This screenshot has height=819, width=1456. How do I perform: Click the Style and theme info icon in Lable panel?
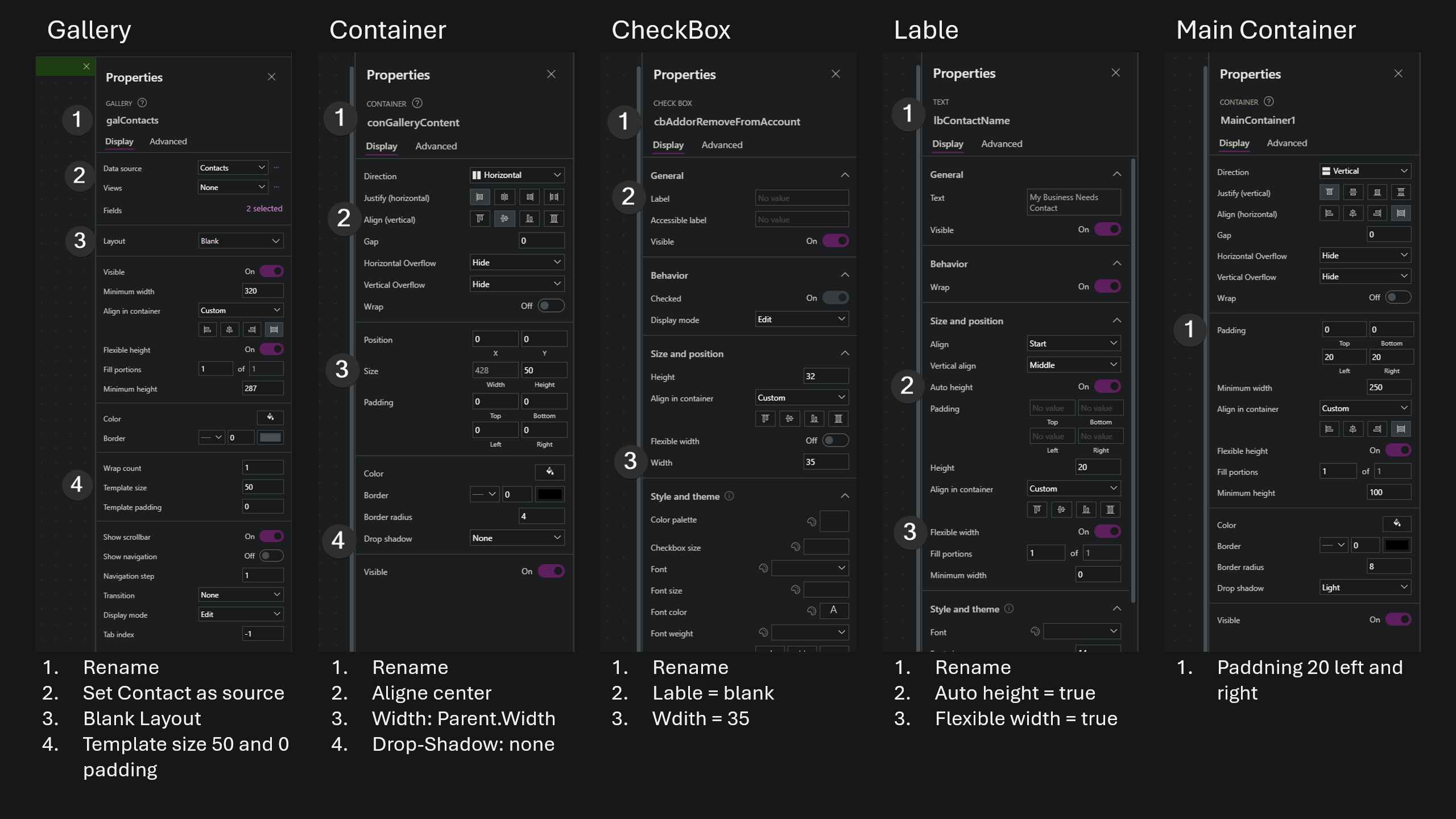coord(1009,609)
